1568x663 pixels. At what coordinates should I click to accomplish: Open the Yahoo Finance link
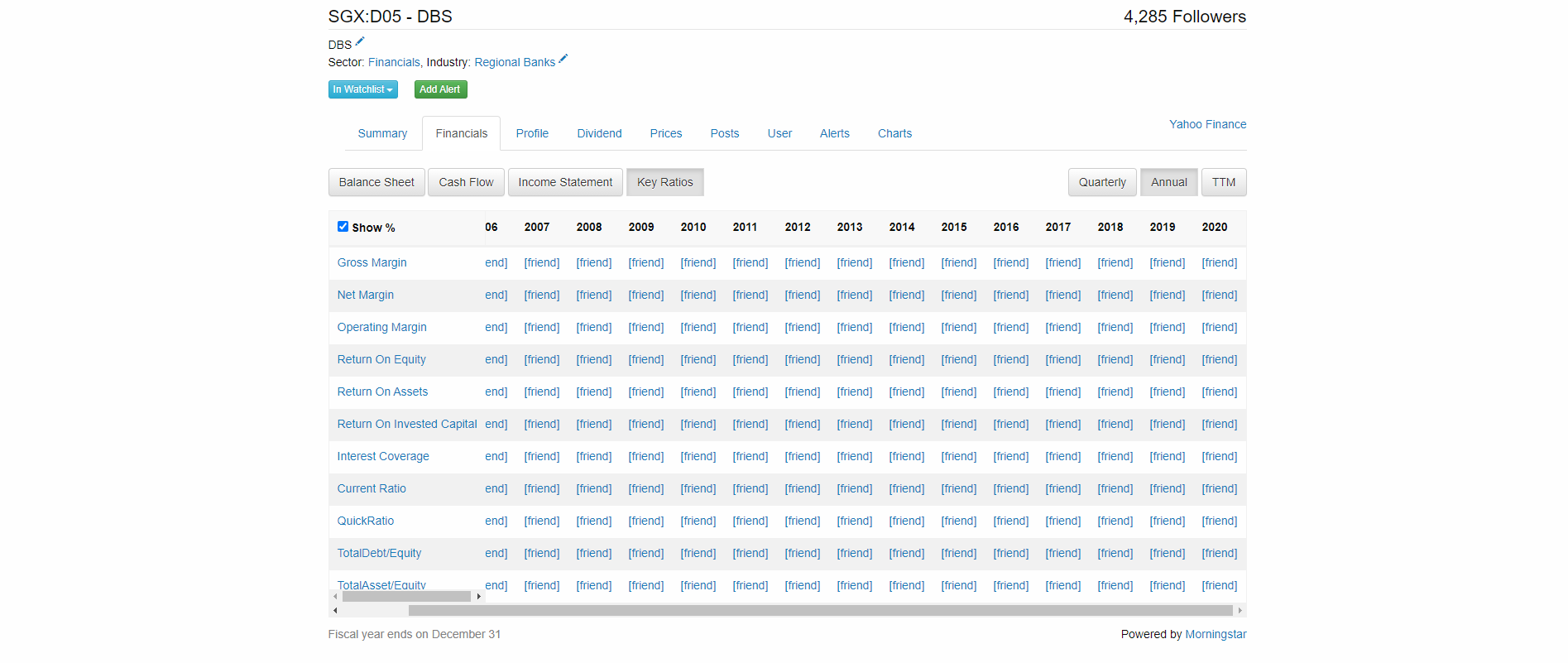point(1207,124)
